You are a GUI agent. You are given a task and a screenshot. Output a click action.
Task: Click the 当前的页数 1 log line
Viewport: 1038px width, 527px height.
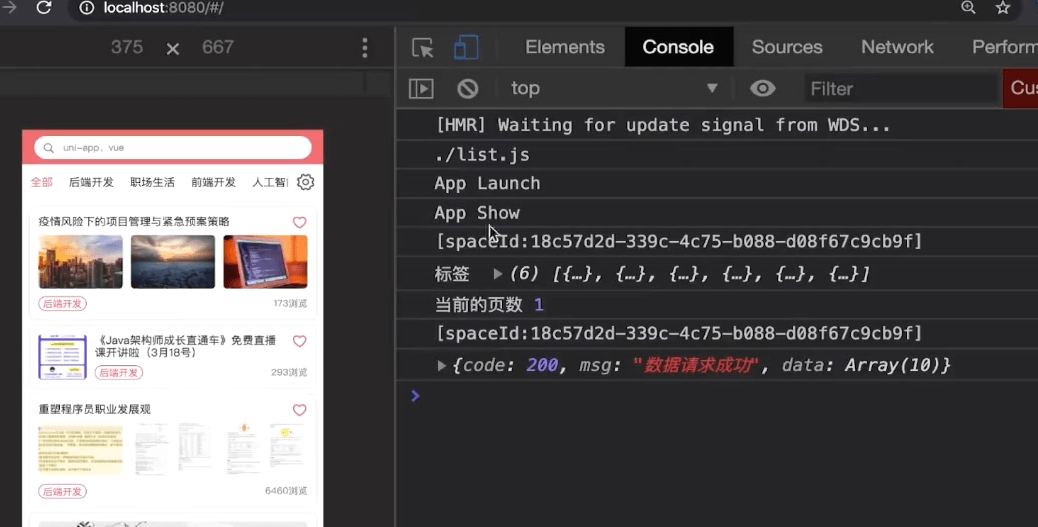click(x=489, y=305)
